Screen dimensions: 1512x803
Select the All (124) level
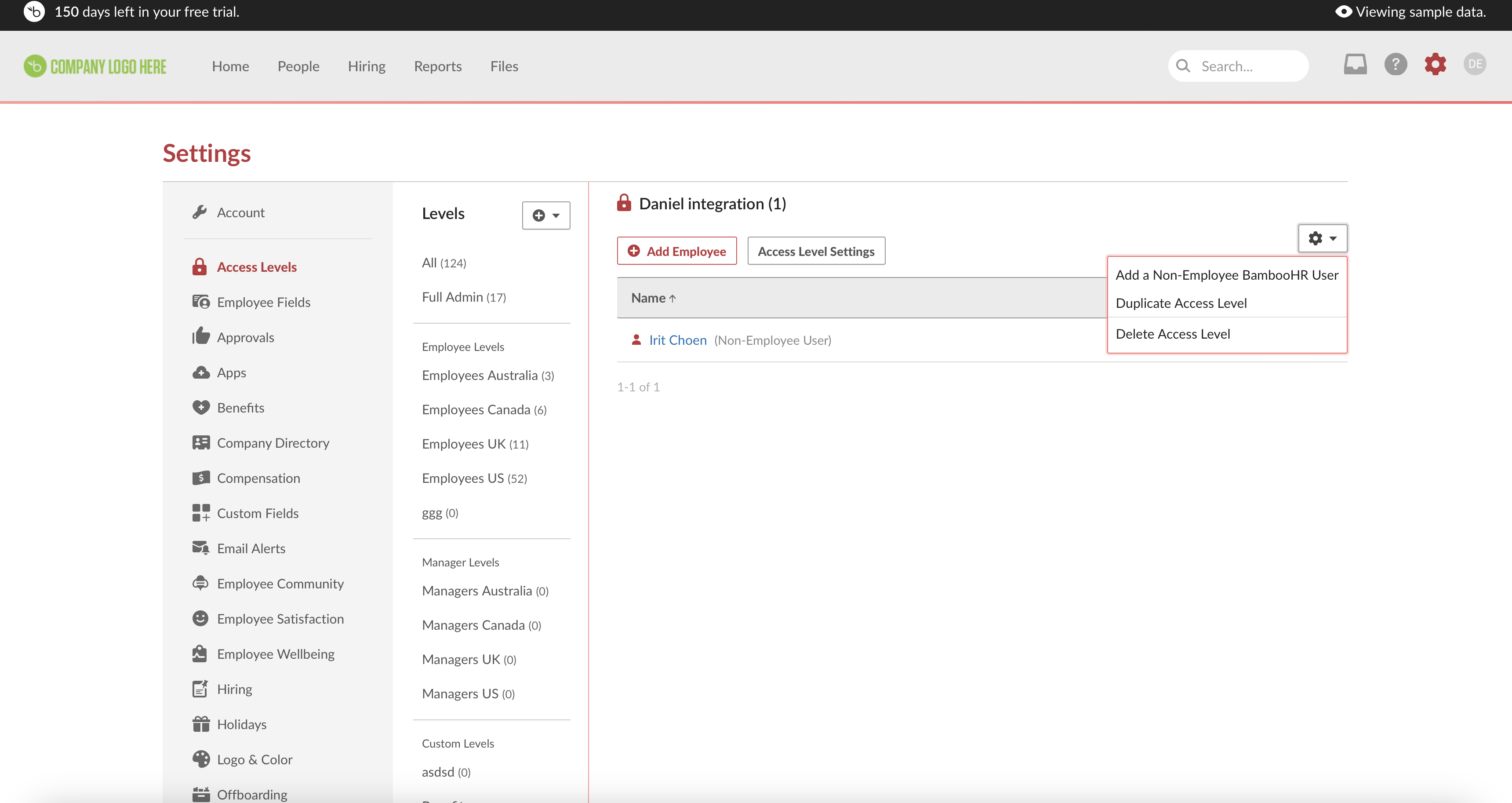444,263
